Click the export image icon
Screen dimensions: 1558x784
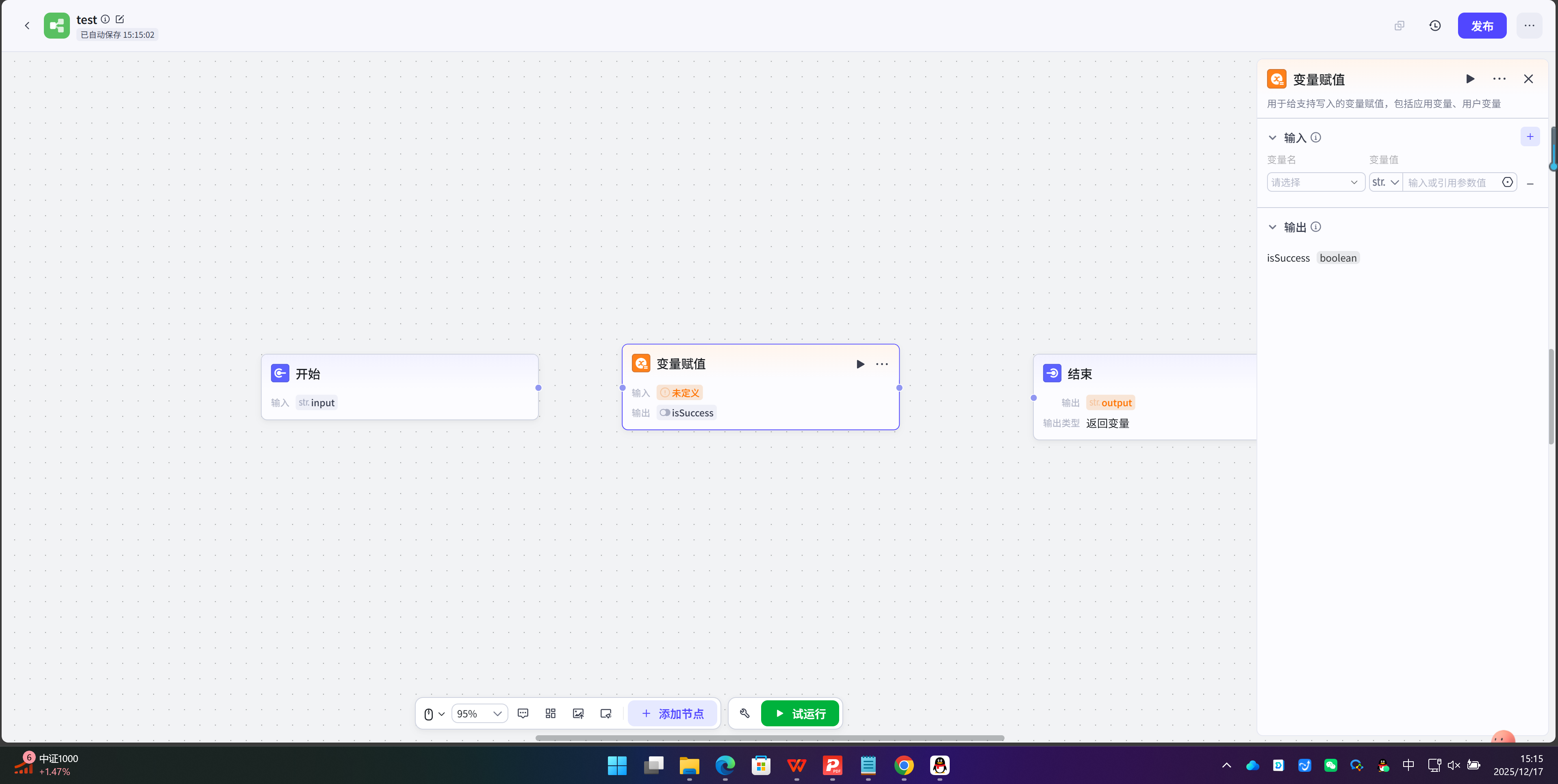578,713
